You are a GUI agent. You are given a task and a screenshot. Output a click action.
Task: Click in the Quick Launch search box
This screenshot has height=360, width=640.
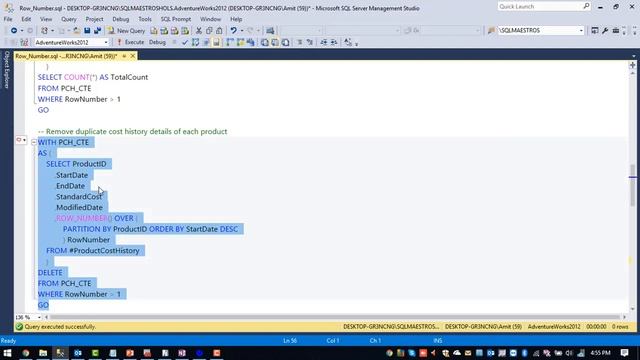click(544, 7)
